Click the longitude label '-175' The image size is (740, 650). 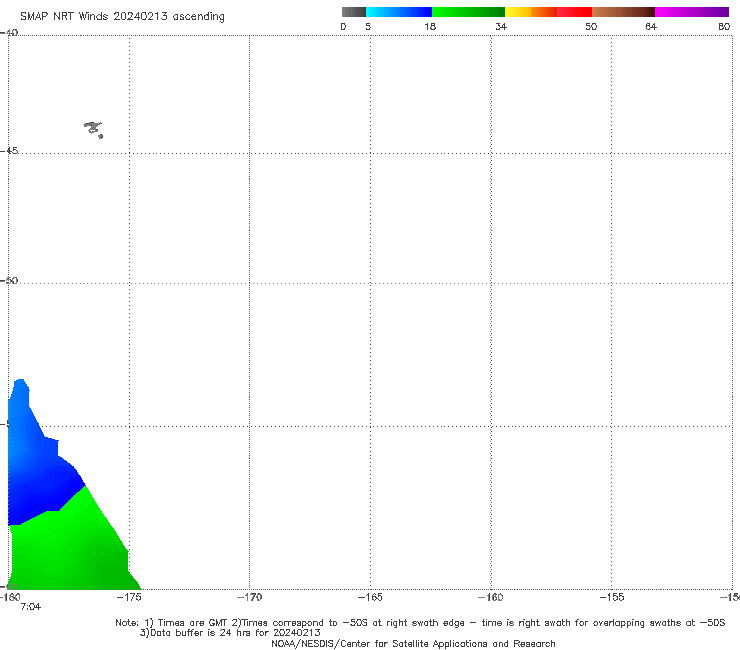point(129,597)
